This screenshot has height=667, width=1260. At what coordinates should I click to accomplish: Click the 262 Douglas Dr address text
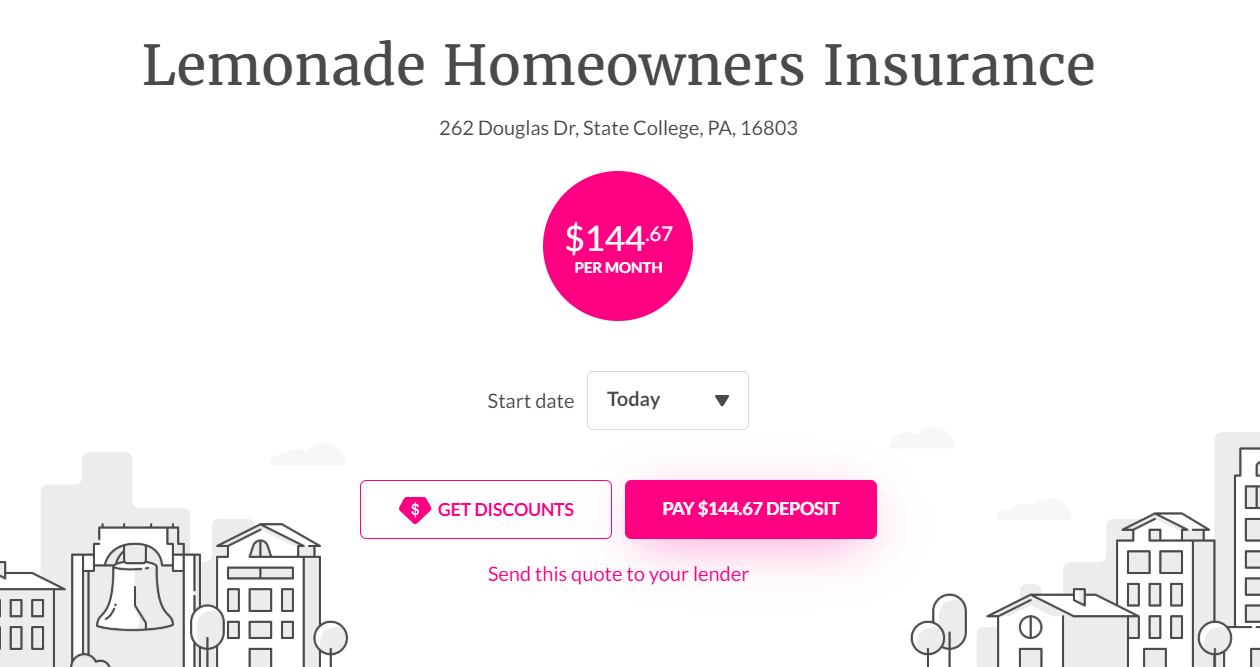click(x=618, y=128)
